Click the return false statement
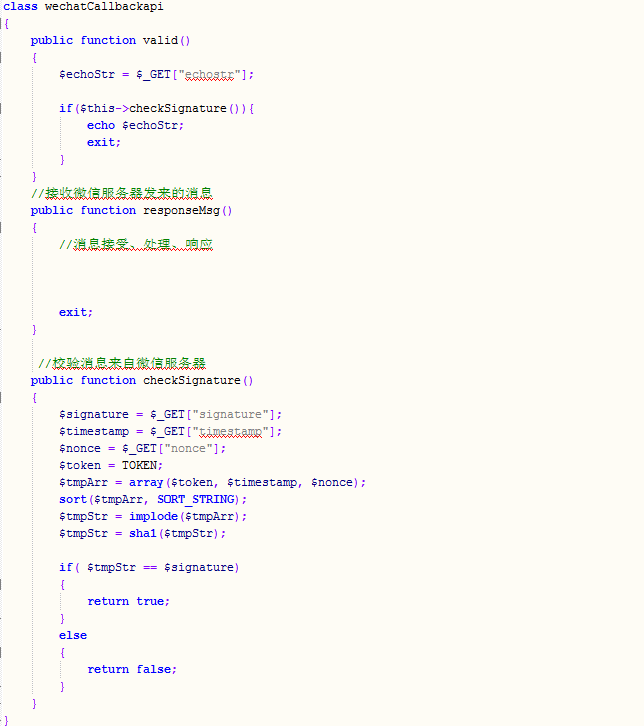Viewport: 644px width, 726px height. [x=131, y=669]
